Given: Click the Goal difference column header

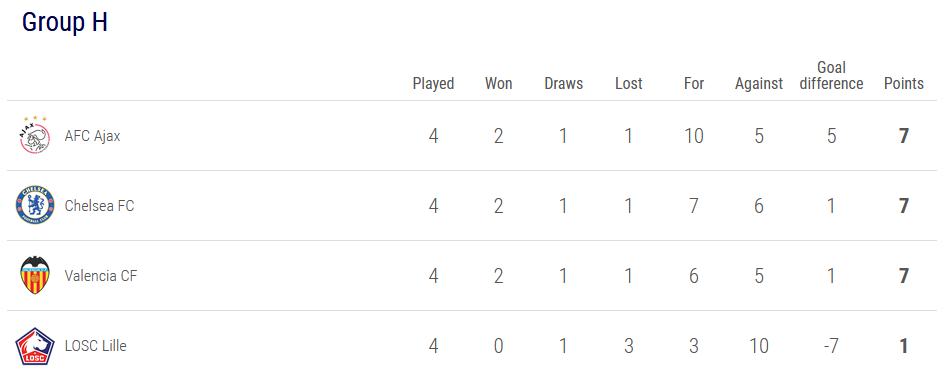Looking at the screenshot, I should pos(832,76).
